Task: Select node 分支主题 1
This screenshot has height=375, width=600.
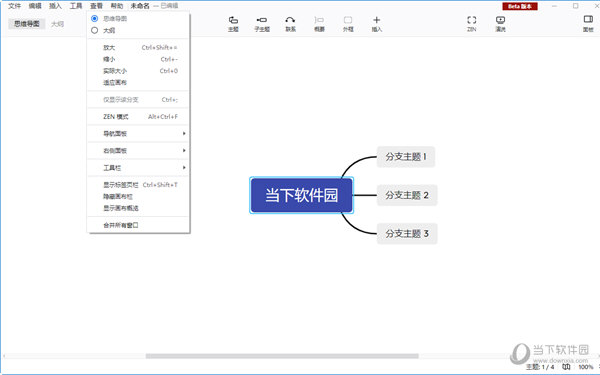Action: [x=406, y=157]
